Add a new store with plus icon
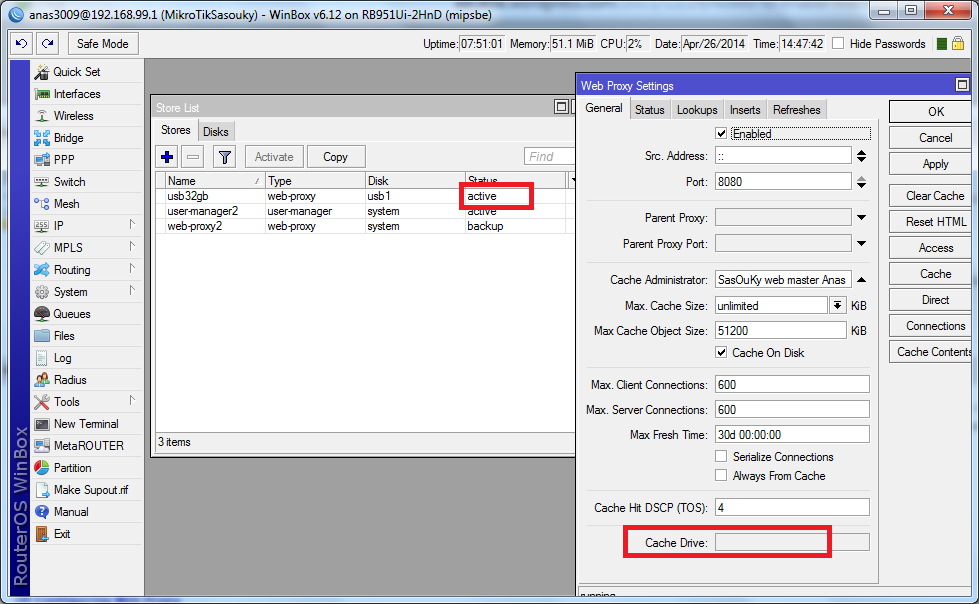 [x=167, y=157]
